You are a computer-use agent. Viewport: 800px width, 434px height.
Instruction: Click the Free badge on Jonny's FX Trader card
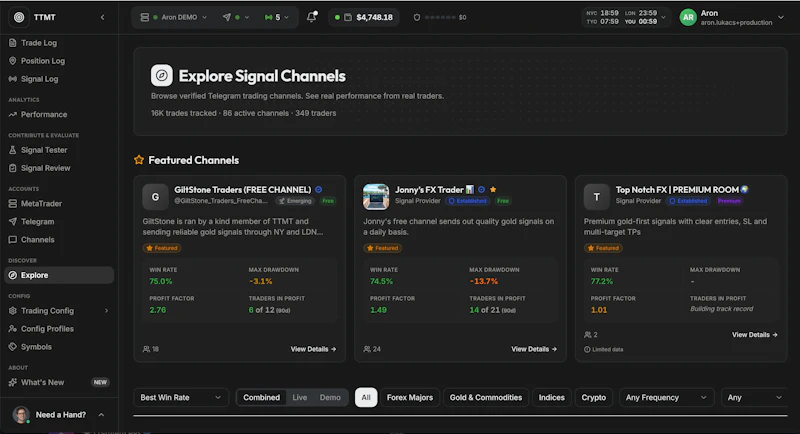pyautogui.click(x=503, y=201)
